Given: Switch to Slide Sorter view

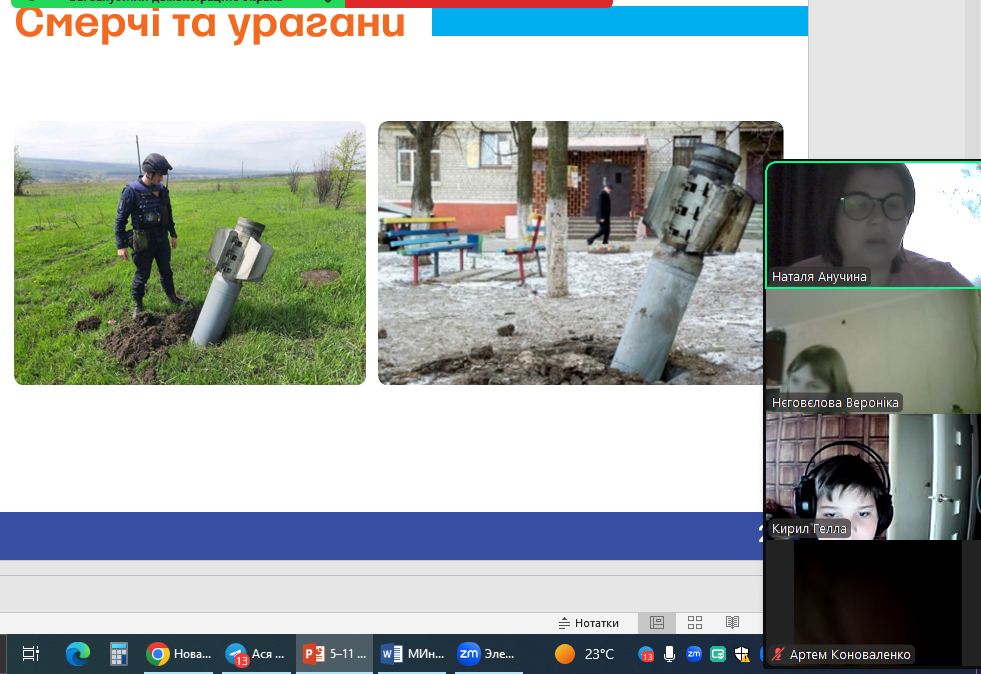Looking at the screenshot, I should coord(695,623).
